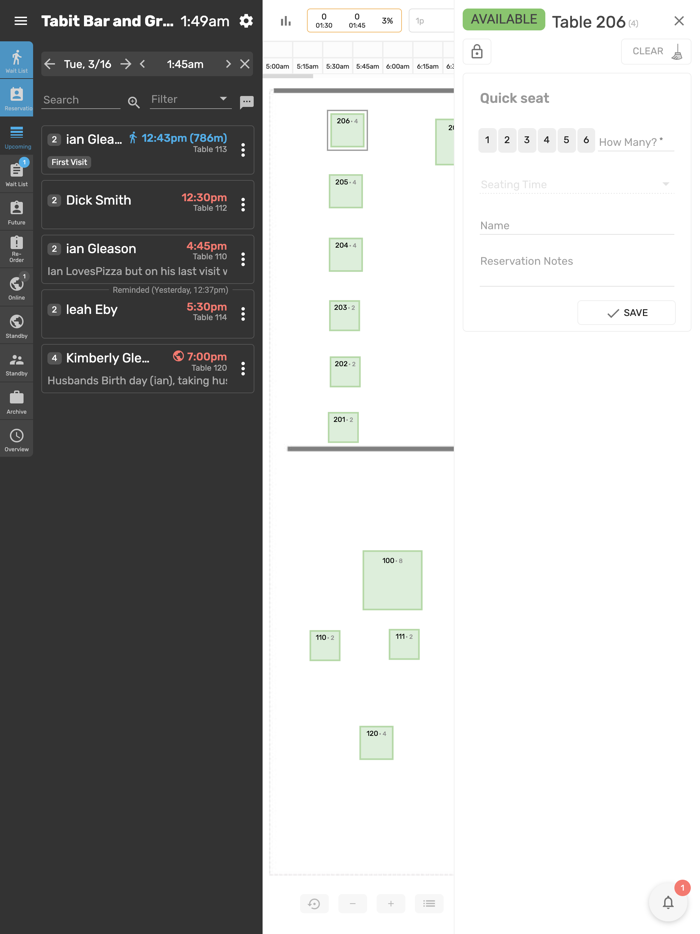Image resolution: width=700 pixels, height=934 pixels.
Task: Zoom in floor plan plus button
Action: 391,904
